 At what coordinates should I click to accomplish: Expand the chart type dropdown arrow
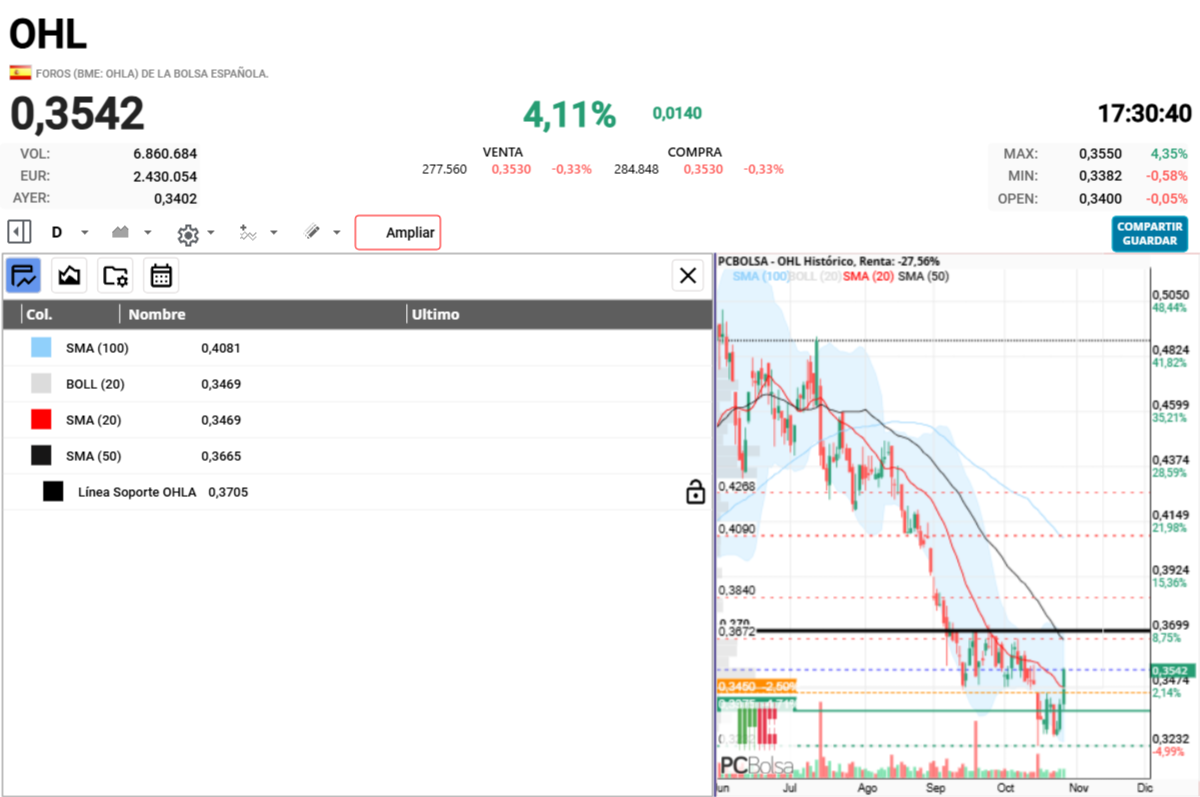coord(148,232)
